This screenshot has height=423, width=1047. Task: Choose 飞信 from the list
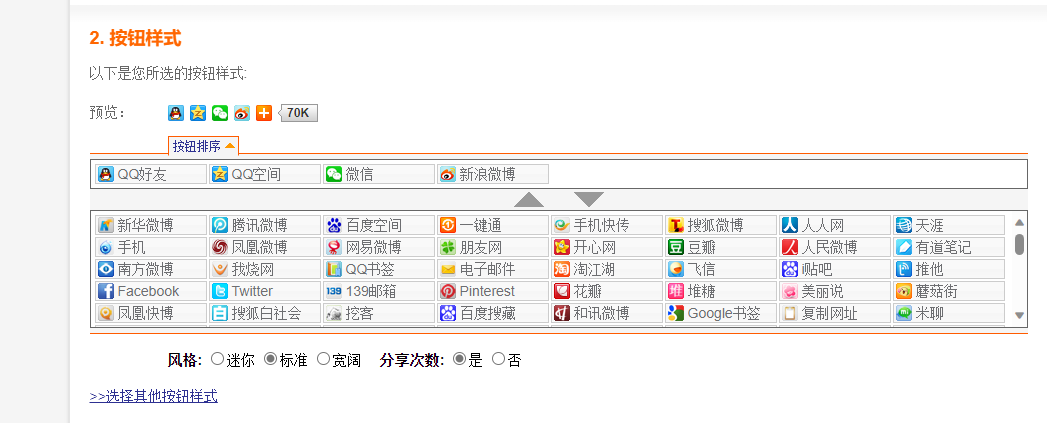pyautogui.click(x=721, y=269)
